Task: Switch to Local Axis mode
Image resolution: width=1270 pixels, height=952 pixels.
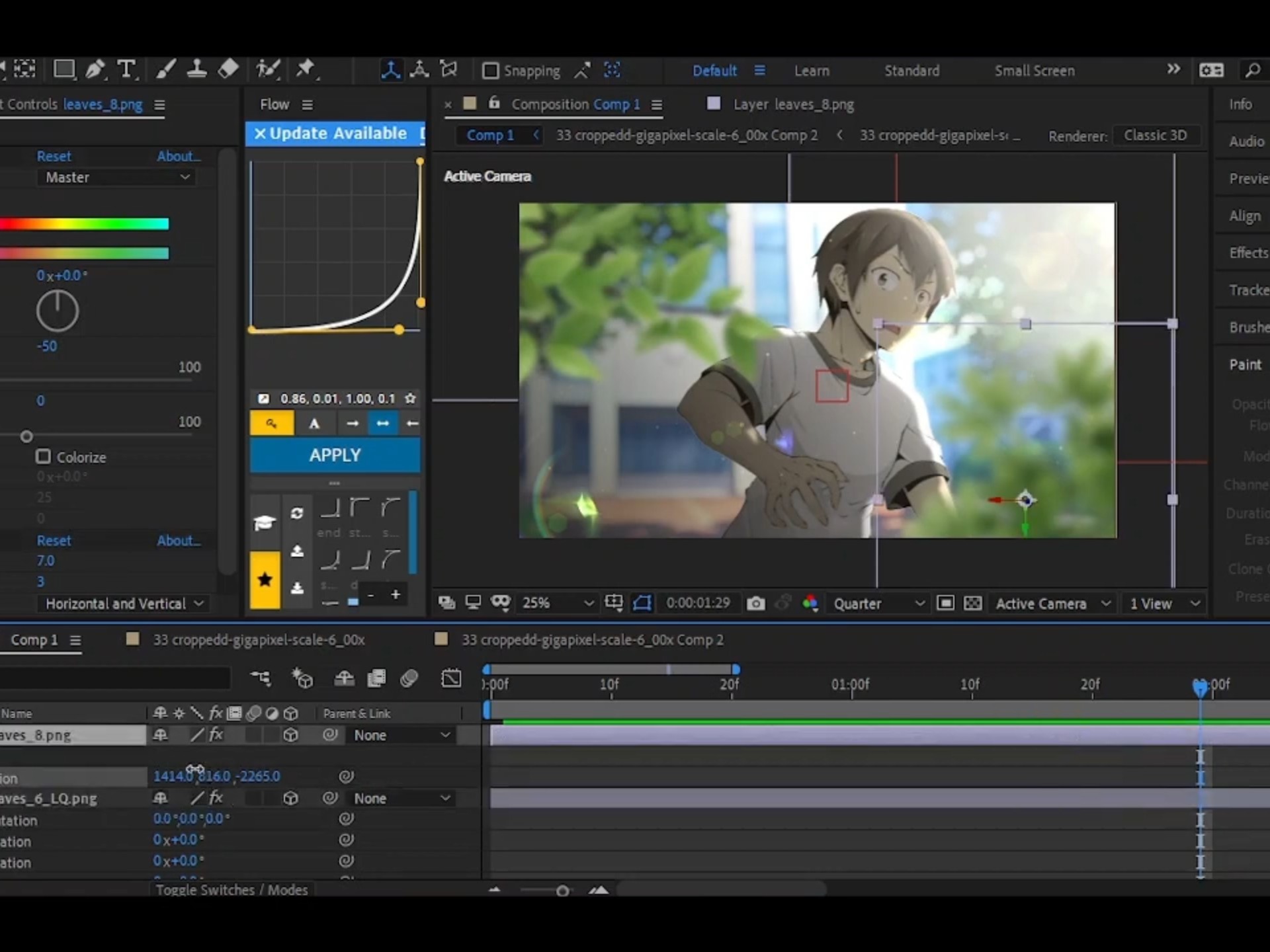Action: point(390,69)
